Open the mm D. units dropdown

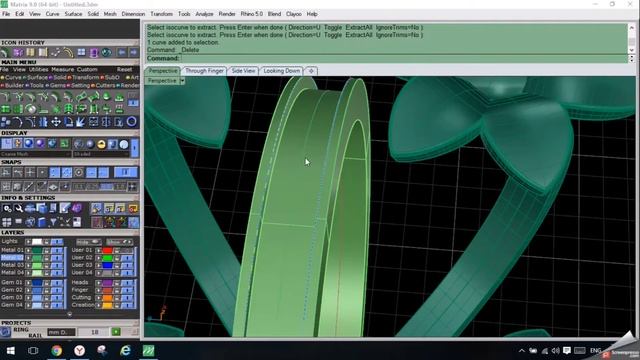coord(62,332)
